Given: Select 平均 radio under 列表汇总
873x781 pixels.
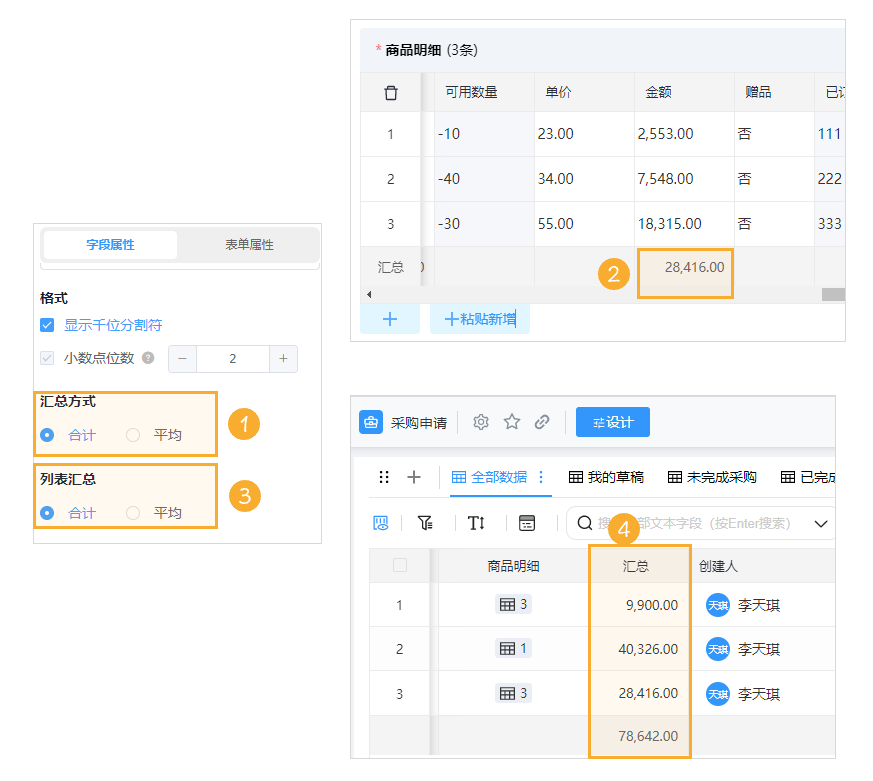Looking at the screenshot, I should click(131, 511).
